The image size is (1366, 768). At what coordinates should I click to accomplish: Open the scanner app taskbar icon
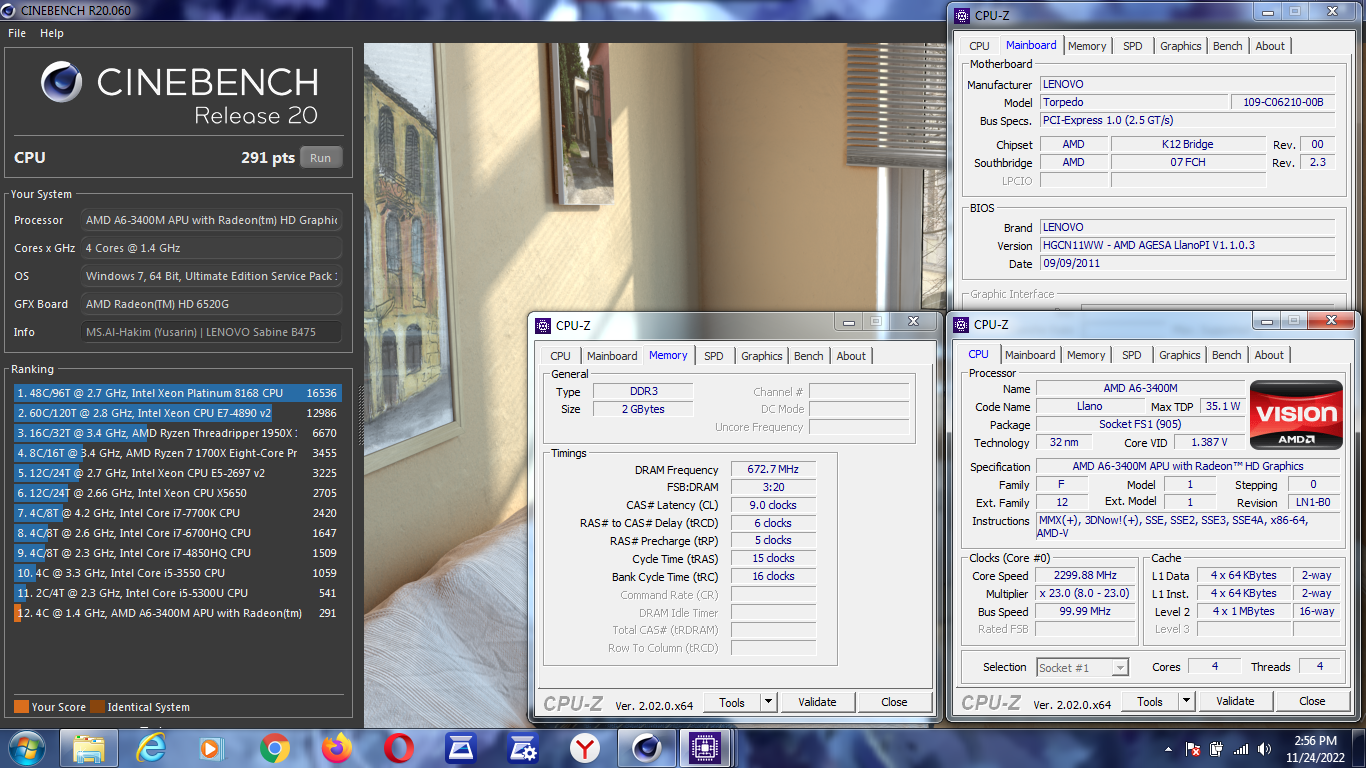click(x=460, y=747)
